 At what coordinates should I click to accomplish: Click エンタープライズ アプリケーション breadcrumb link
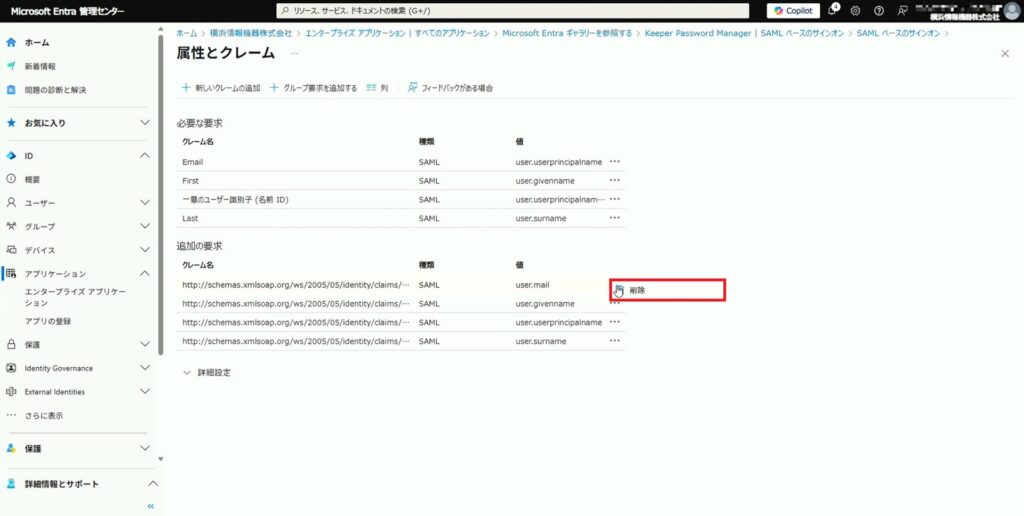pyautogui.click(x=398, y=33)
